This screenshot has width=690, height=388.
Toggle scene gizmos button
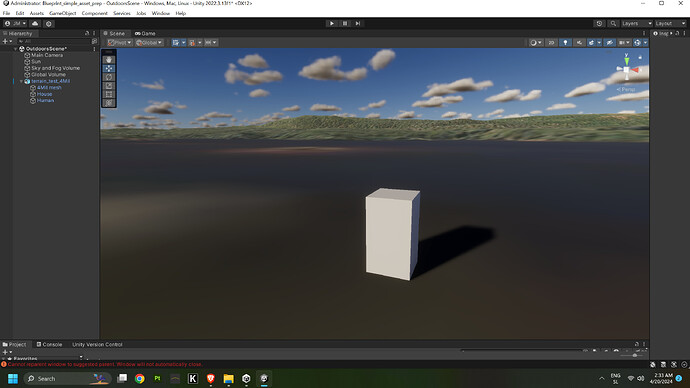[x=637, y=43]
